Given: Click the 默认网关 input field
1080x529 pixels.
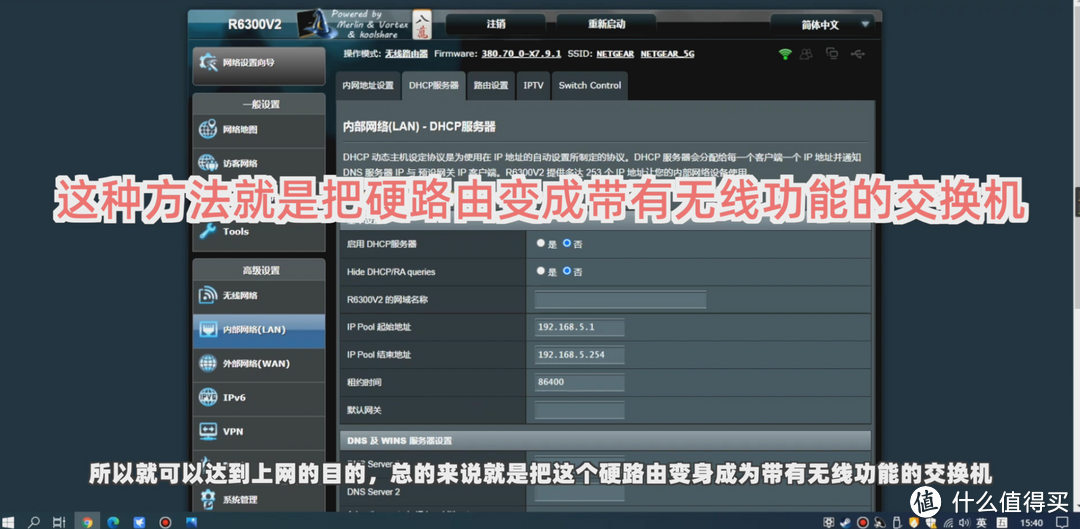Looking at the screenshot, I should [580, 411].
